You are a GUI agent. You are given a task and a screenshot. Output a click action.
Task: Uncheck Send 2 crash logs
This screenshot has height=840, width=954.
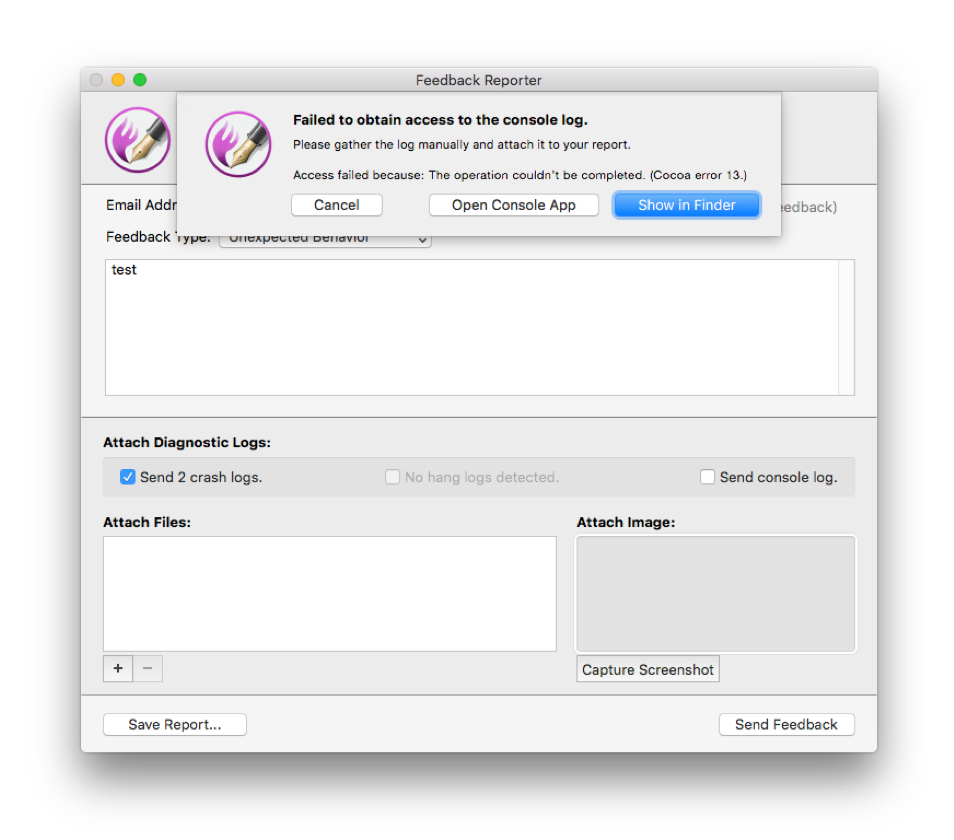[128, 477]
